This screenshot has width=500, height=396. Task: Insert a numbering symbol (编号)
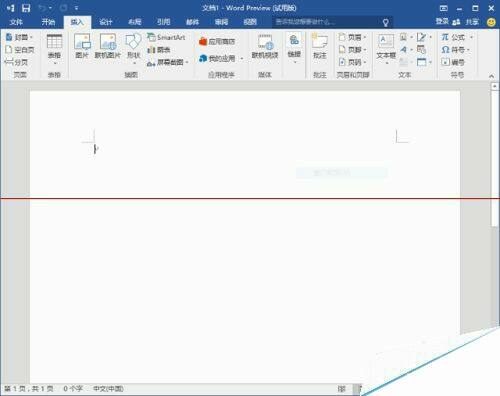pyautogui.click(x=453, y=62)
